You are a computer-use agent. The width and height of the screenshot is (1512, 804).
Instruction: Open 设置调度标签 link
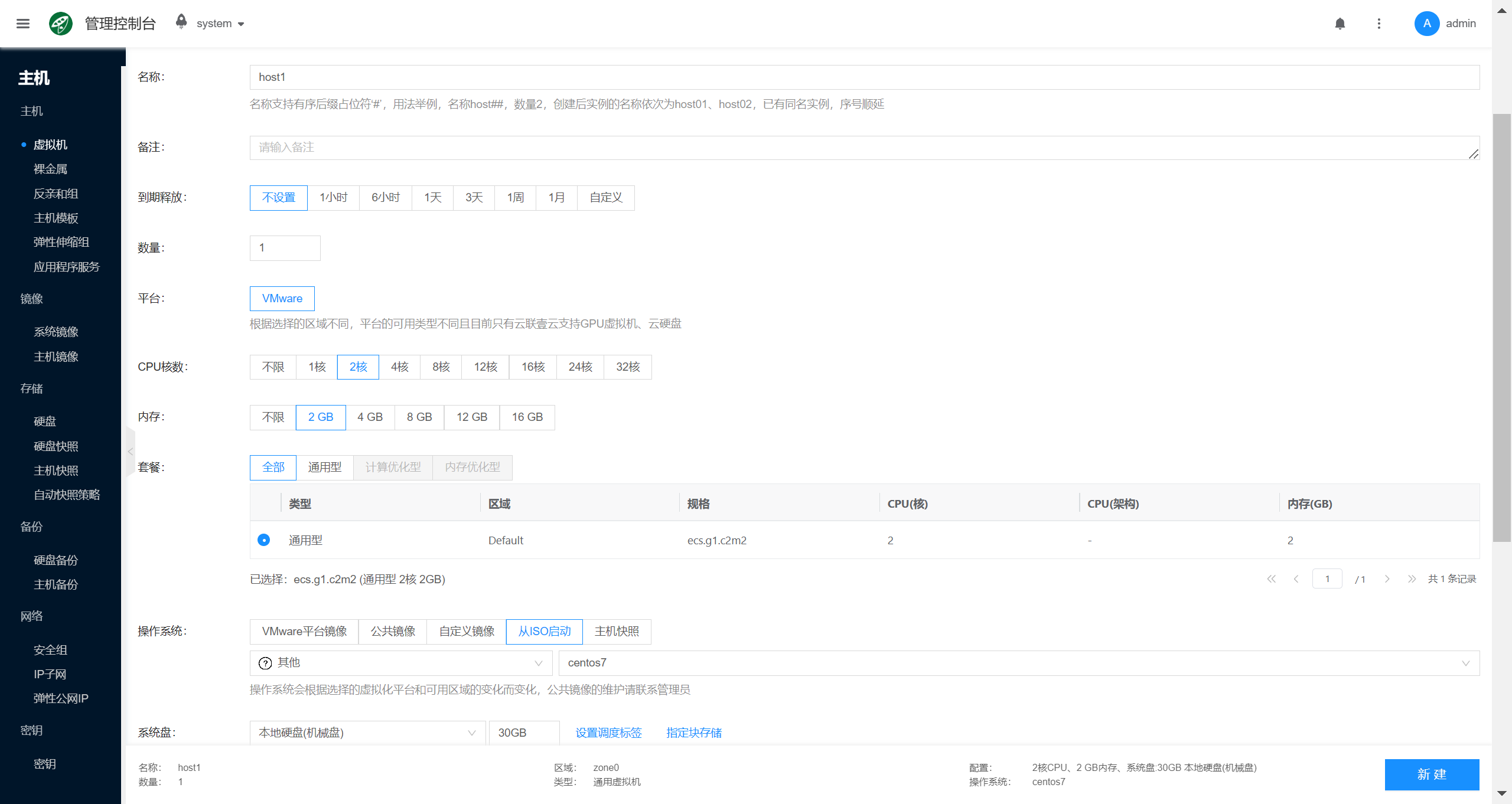tap(609, 733)
